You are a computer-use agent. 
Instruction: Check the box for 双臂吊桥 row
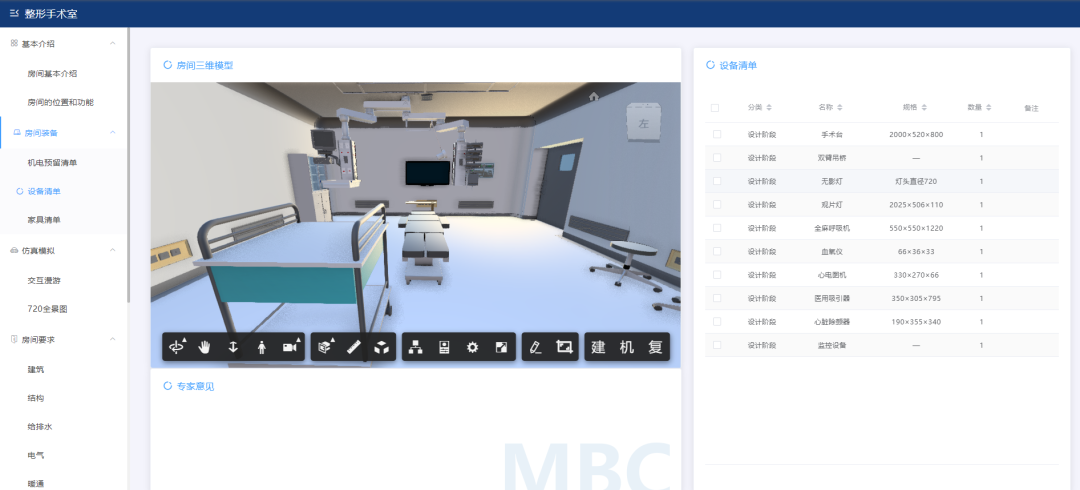click(x=717, y=158)
